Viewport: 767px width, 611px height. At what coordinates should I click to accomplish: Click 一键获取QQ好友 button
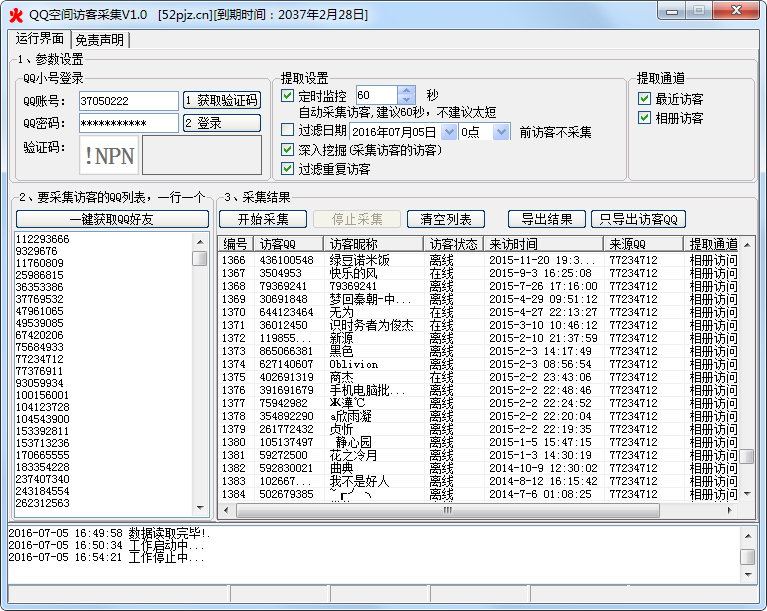tap(111, 219)
